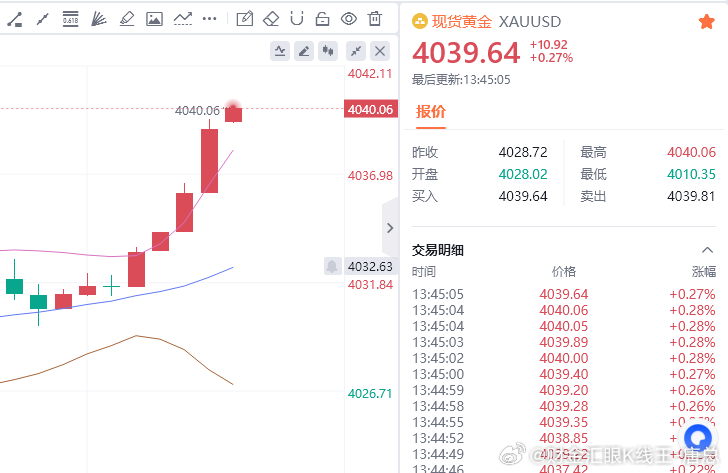Select the ray line drawing tool

coord(43,19)
